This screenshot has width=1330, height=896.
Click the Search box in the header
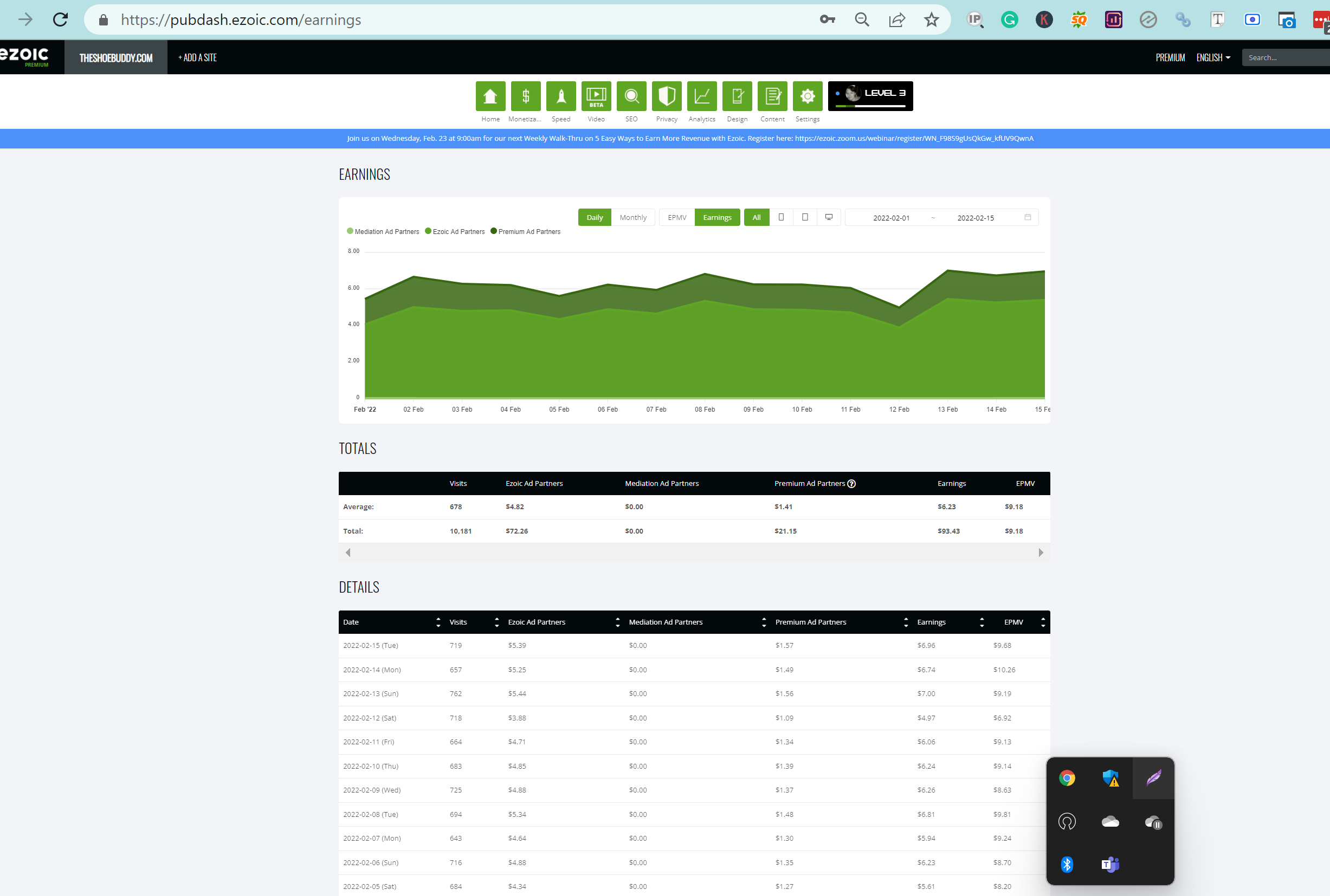1286,57
